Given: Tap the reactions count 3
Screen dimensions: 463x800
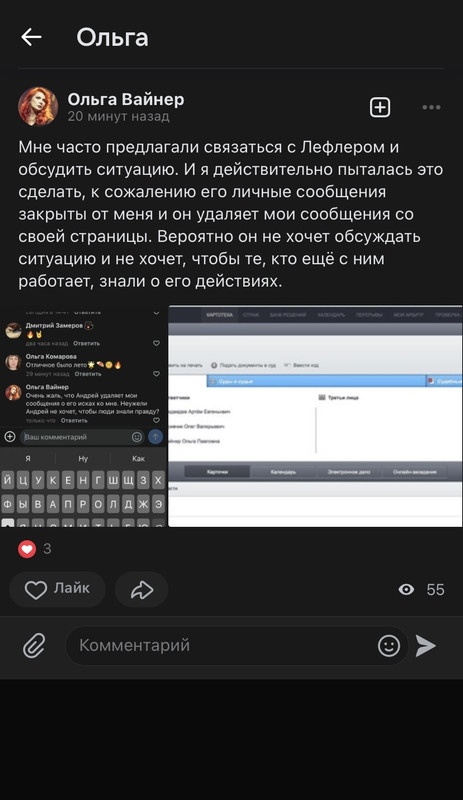Looking at the screenshot, I should [x=47, y=549].
